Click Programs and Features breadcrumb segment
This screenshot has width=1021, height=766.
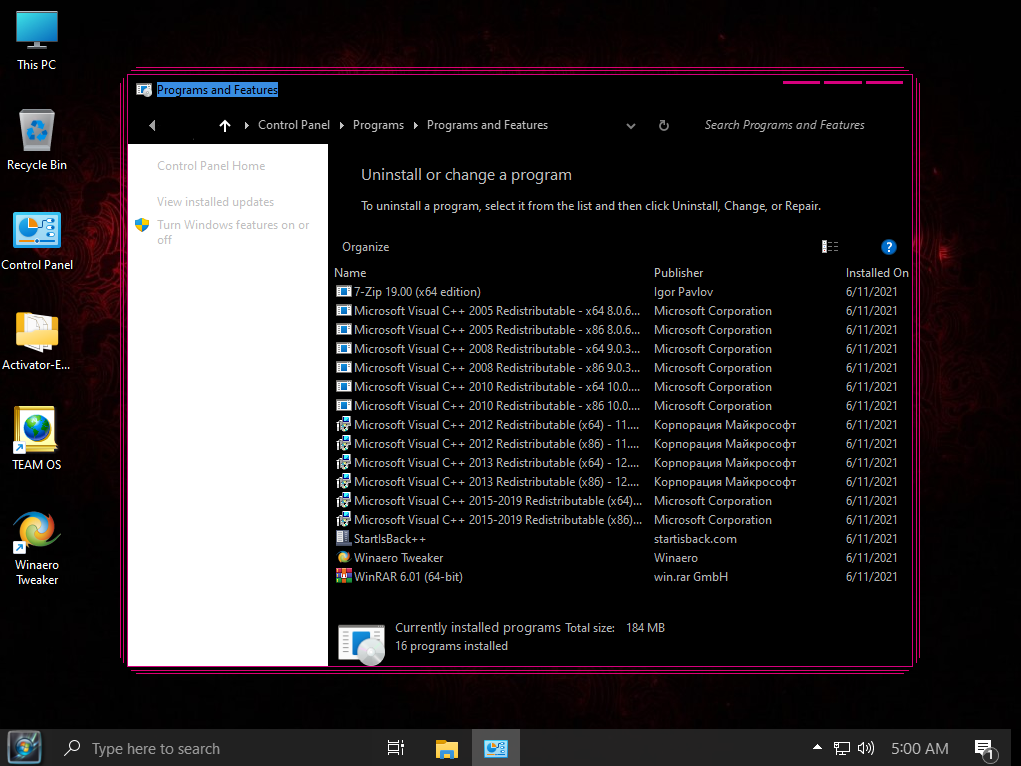coord(487,125)
